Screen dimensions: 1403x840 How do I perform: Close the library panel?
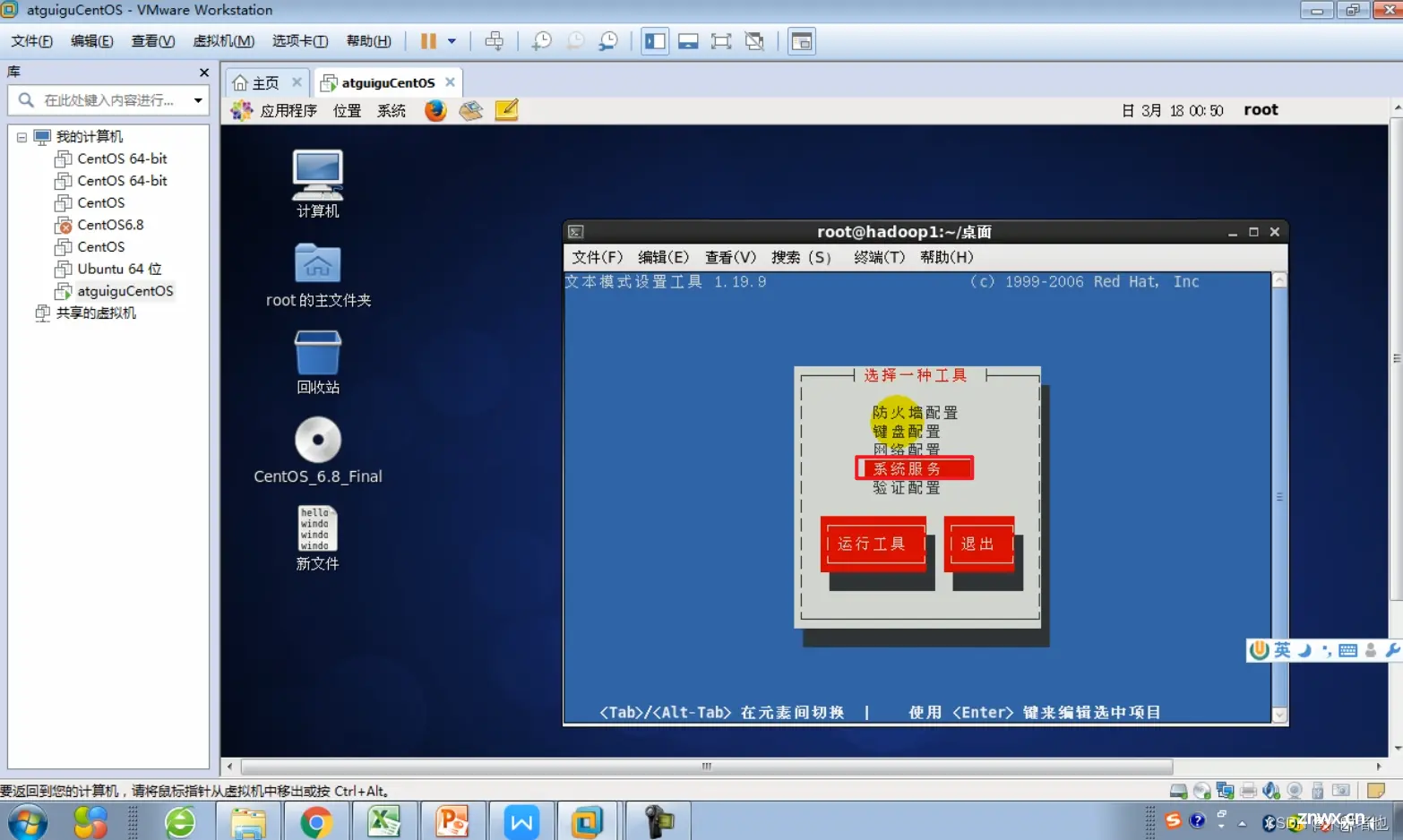pos(203,73)
